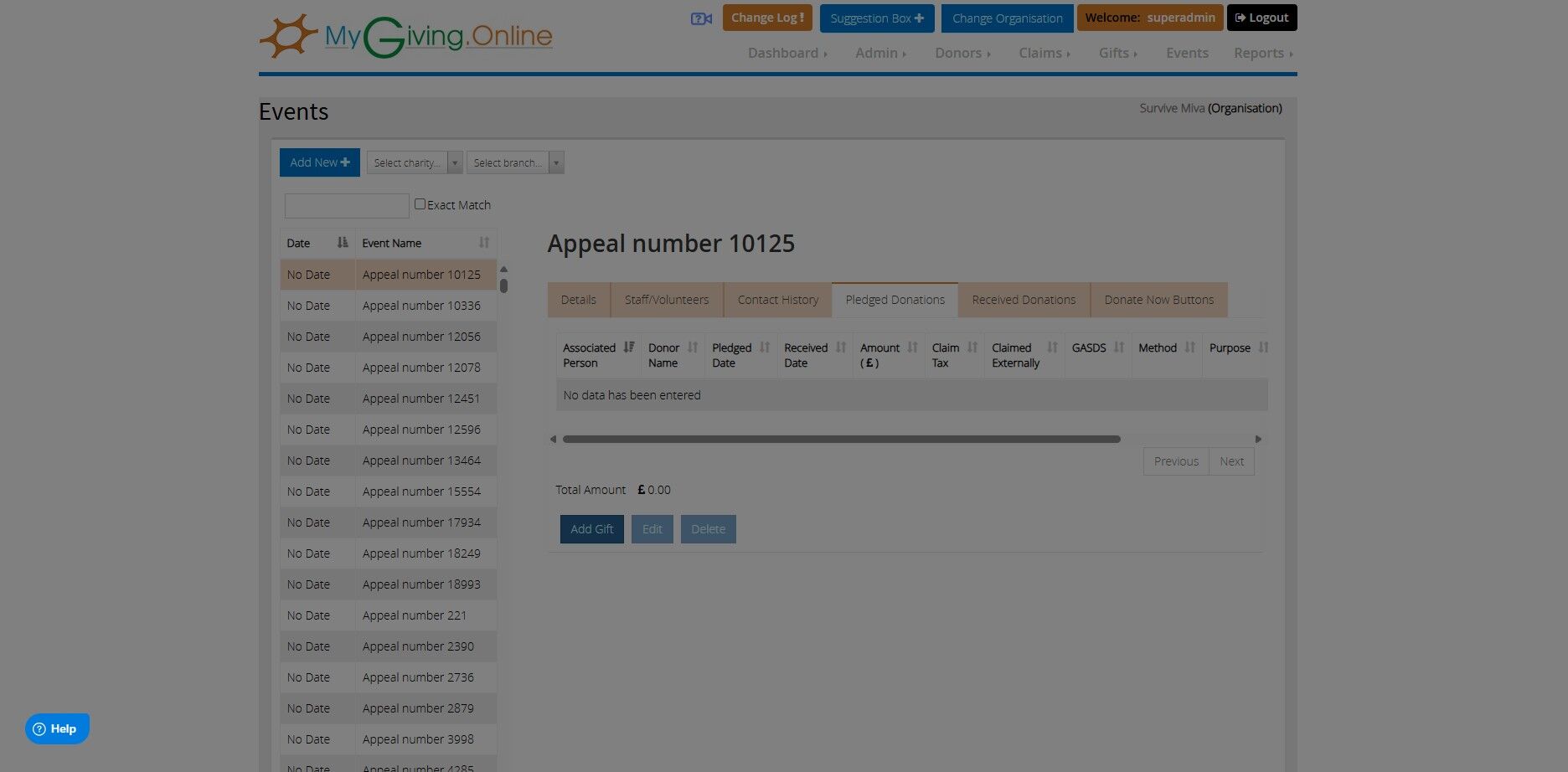Image resolution: width=1568 pixels, height=772 pixels.
Task: Expand the Reports menu
Action: [1263, 53]
